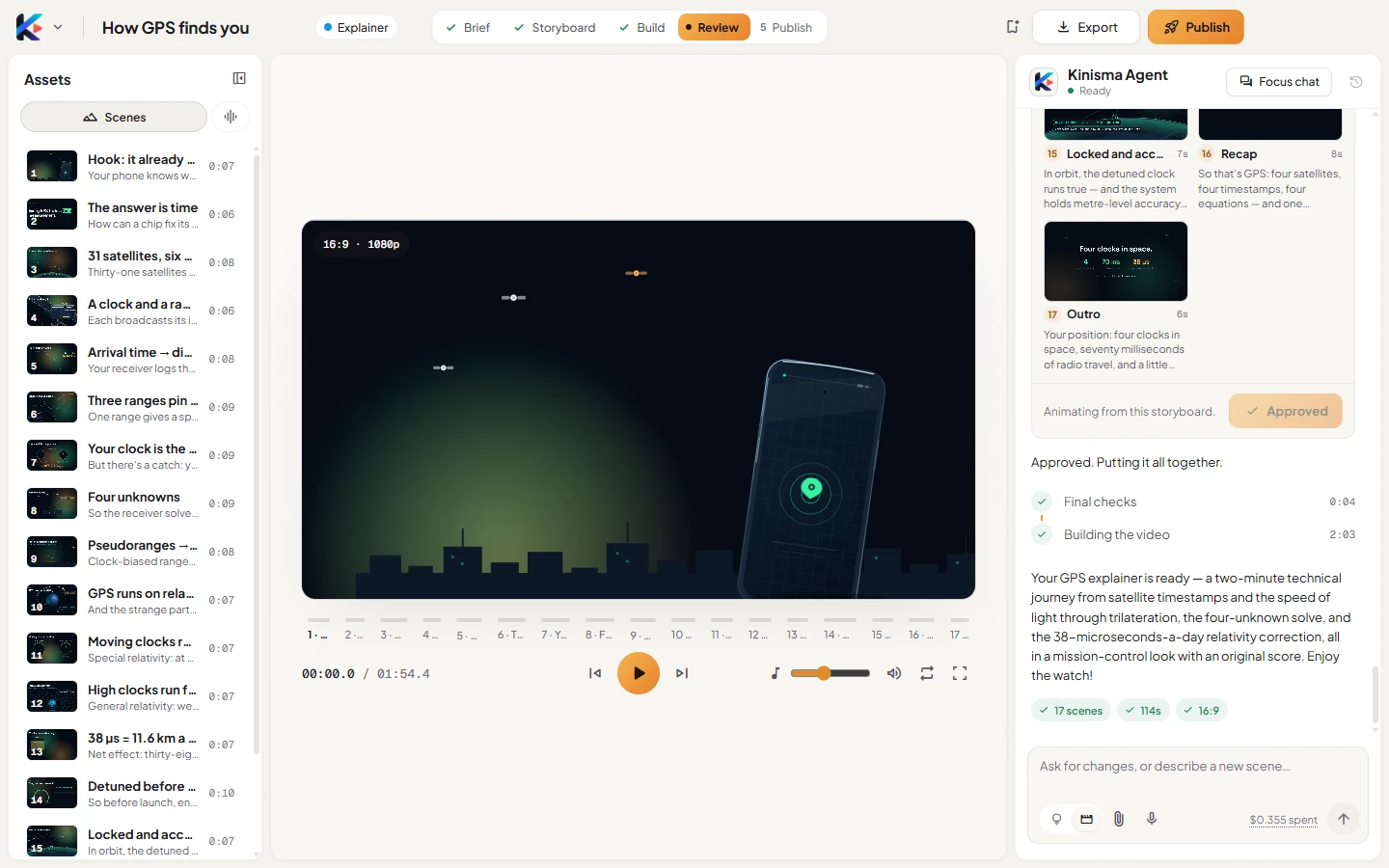The width and height of the screenshot is (1389, 868).
Task: Adjust the music volume slider
Action: 831,673
